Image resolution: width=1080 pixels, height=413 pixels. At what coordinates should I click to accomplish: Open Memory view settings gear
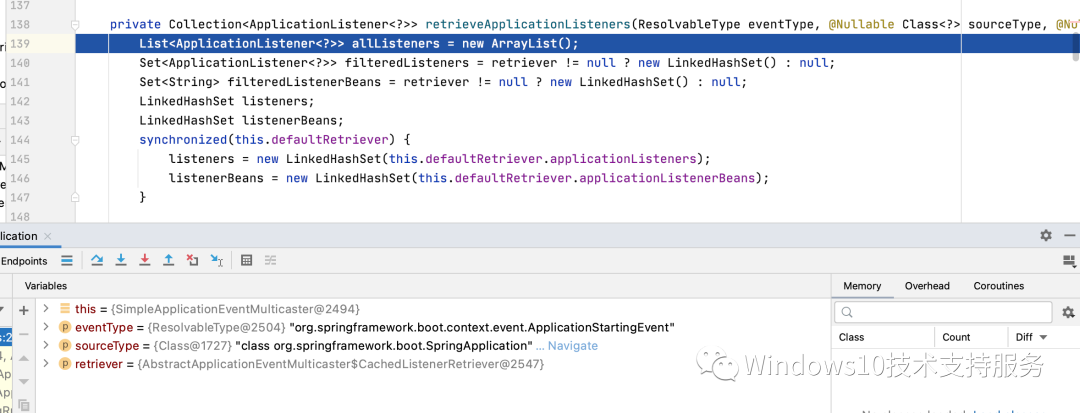1068,313
